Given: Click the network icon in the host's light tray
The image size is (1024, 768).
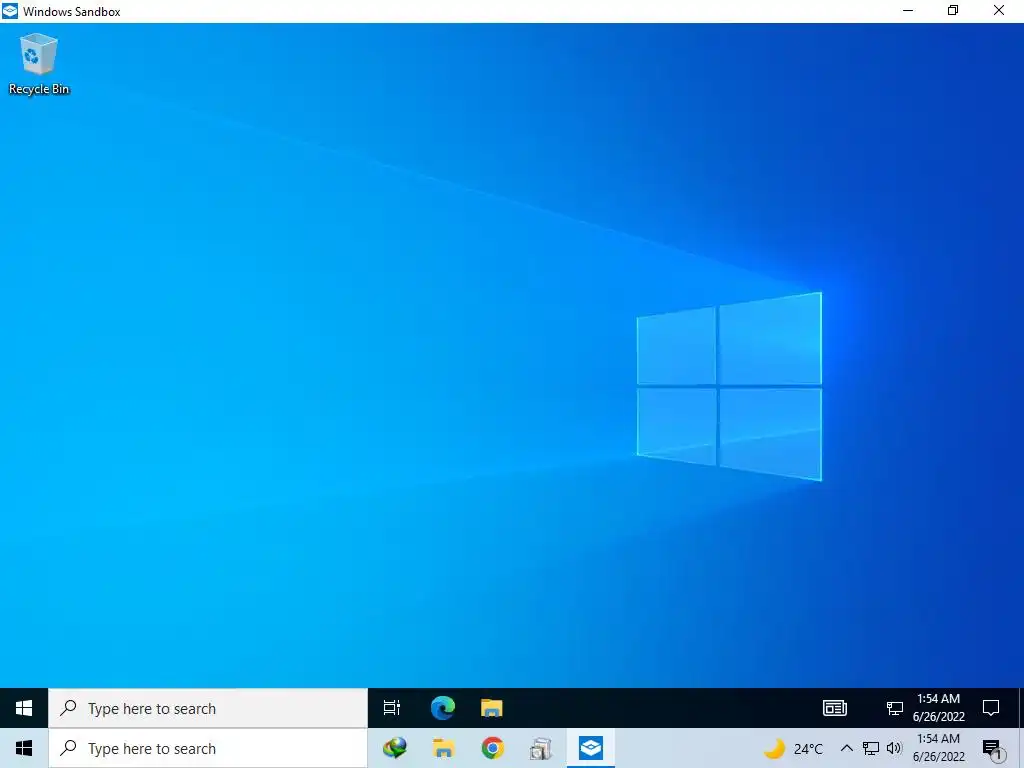Looking at the screenshot, I should click(x=871, y=748).
